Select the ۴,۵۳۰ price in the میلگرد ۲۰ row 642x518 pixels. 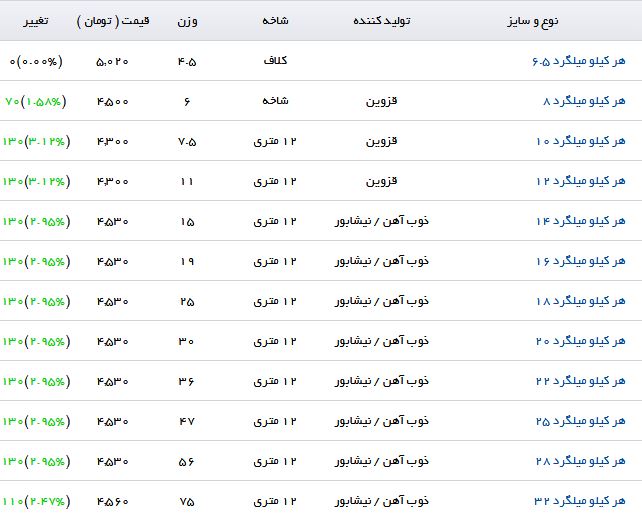coord(113,342)
